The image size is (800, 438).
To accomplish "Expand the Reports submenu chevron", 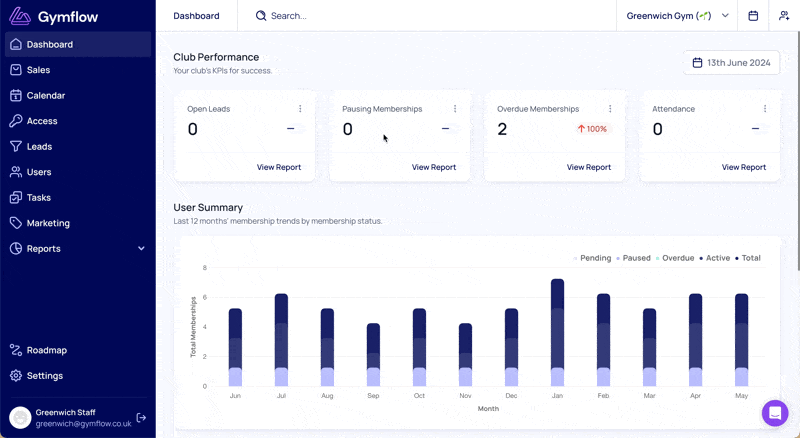I will (x=141, y=249).
